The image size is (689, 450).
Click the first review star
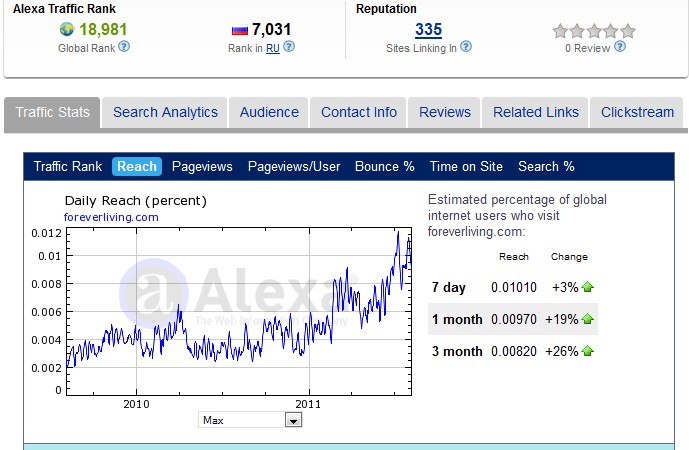(560, 31)
